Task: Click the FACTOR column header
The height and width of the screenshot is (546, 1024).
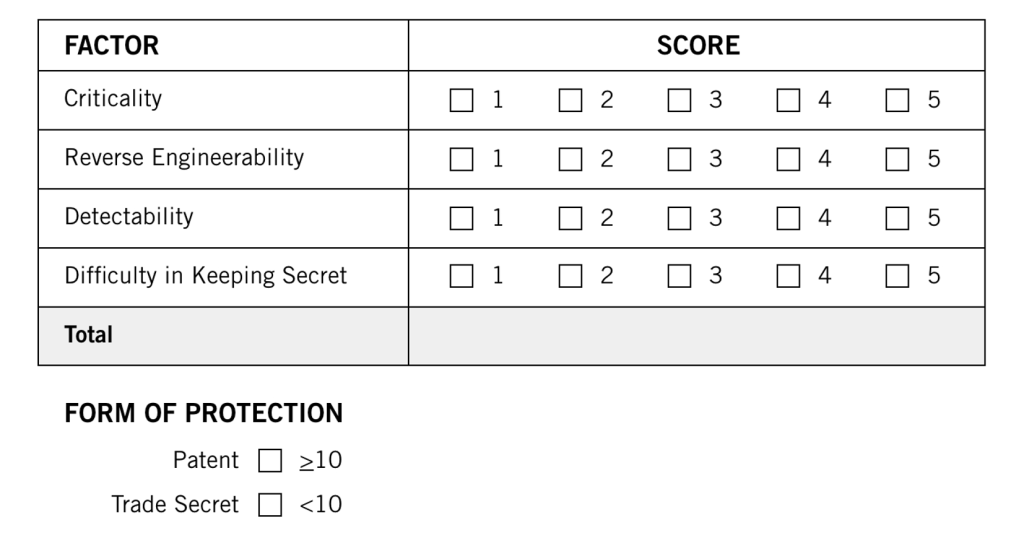Action: click(112, 45)
